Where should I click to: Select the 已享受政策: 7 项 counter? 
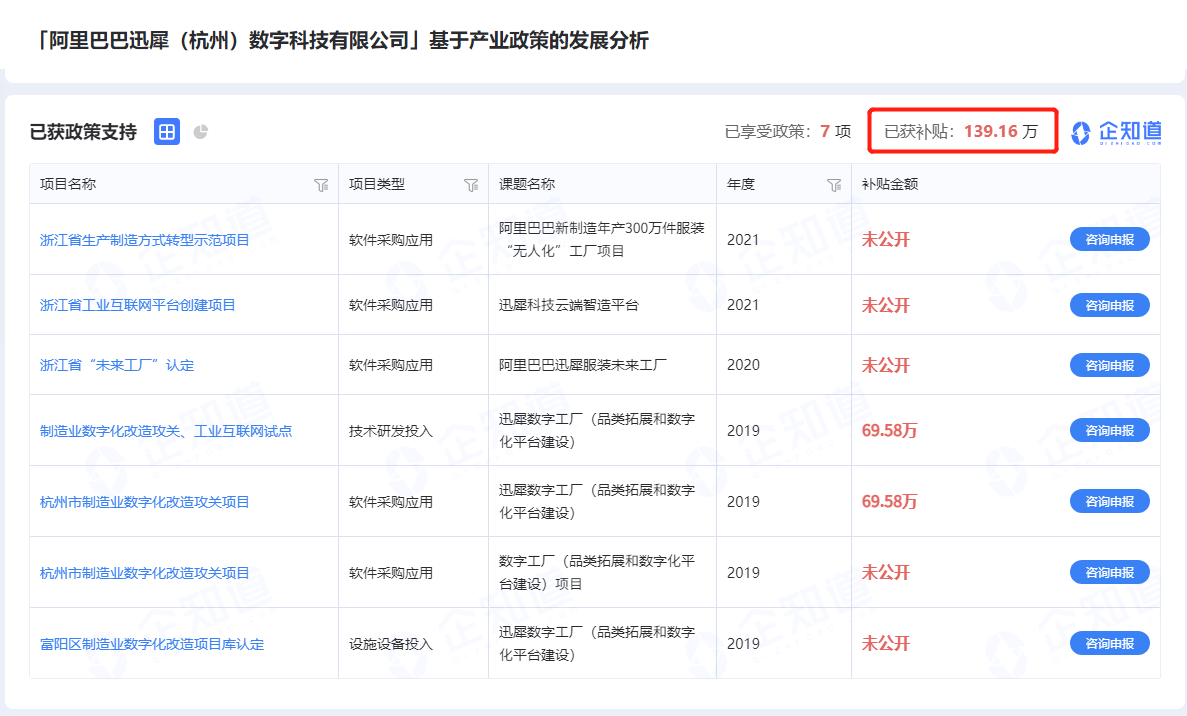click(x=788, y=132)
